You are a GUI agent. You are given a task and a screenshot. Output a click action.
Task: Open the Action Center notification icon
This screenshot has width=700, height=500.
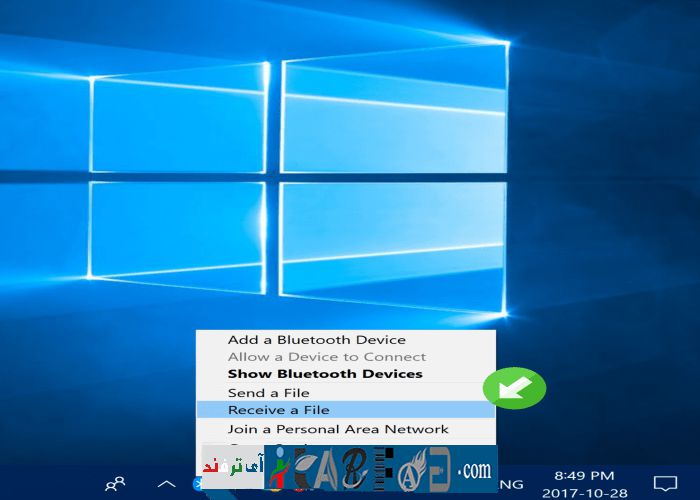pos(665,484)
